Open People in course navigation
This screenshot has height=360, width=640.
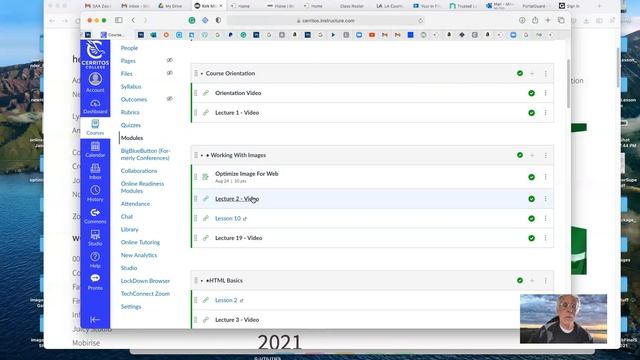click(129, 48)
